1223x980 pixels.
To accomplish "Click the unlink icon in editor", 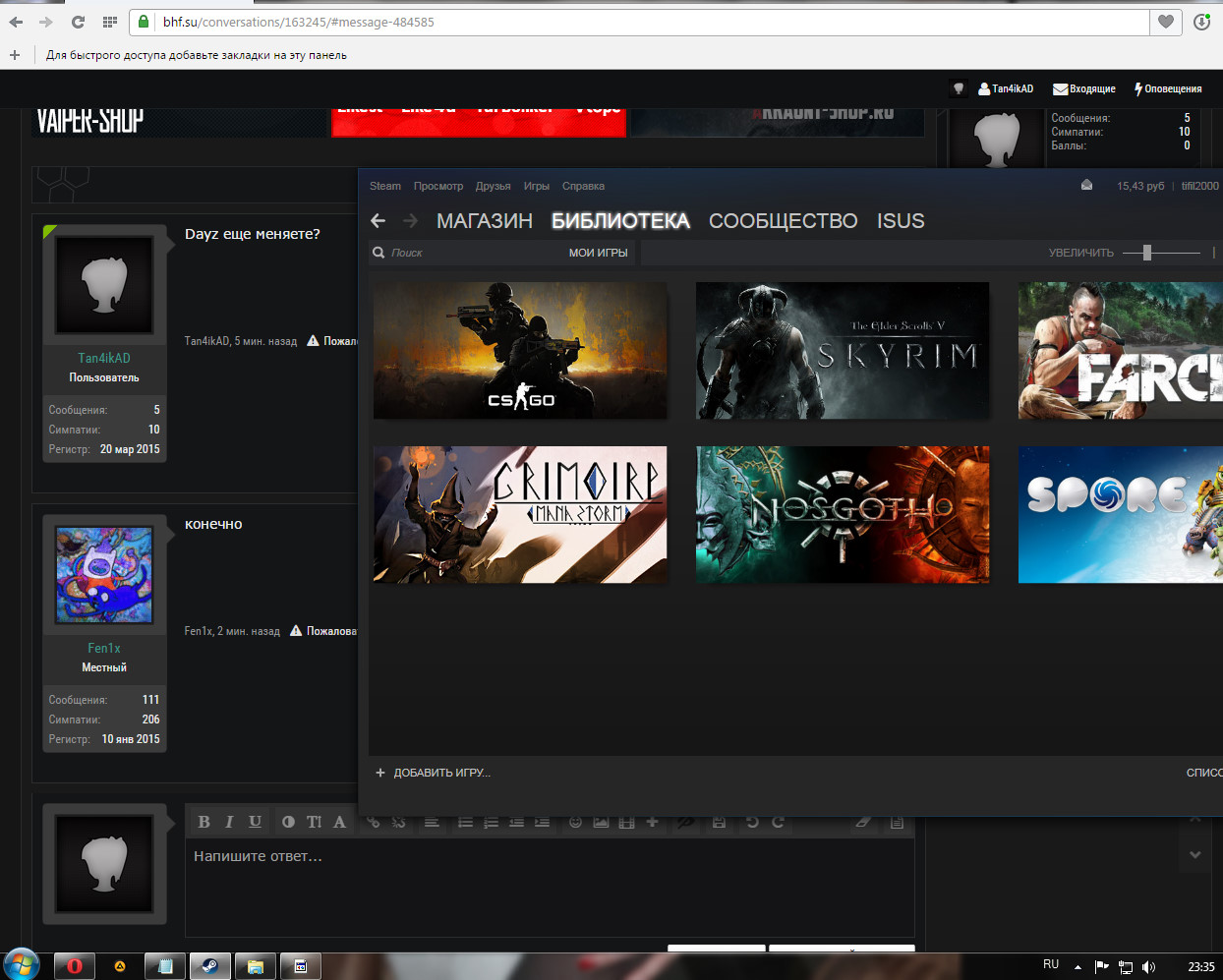I will point(398,822).
